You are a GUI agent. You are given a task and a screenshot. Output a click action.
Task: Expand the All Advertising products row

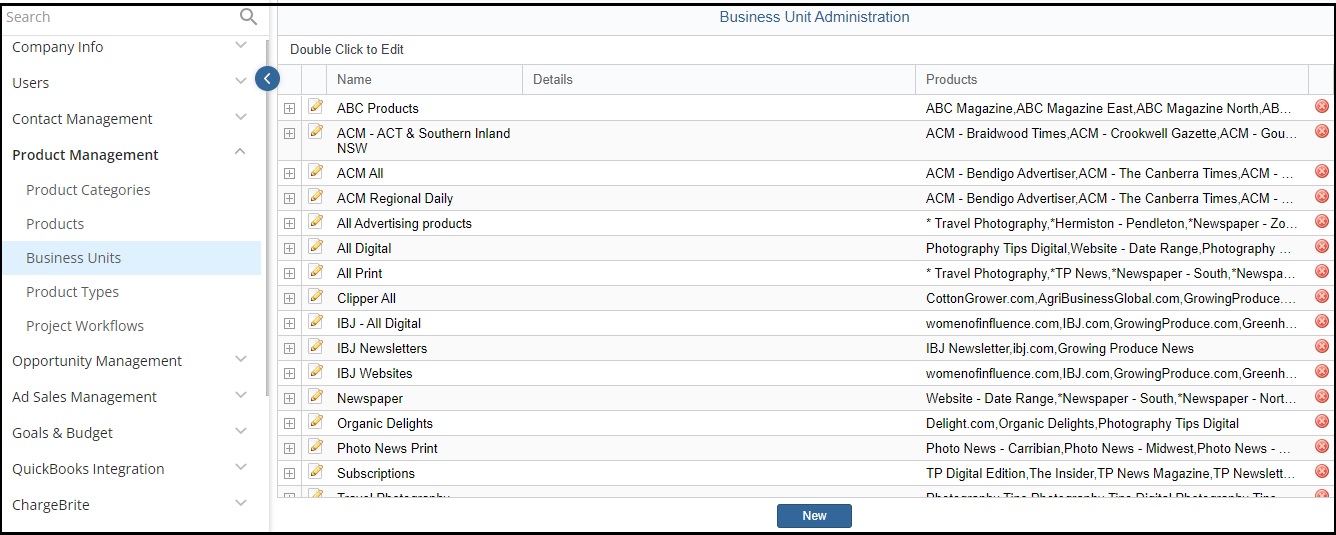tap(289, 223)
